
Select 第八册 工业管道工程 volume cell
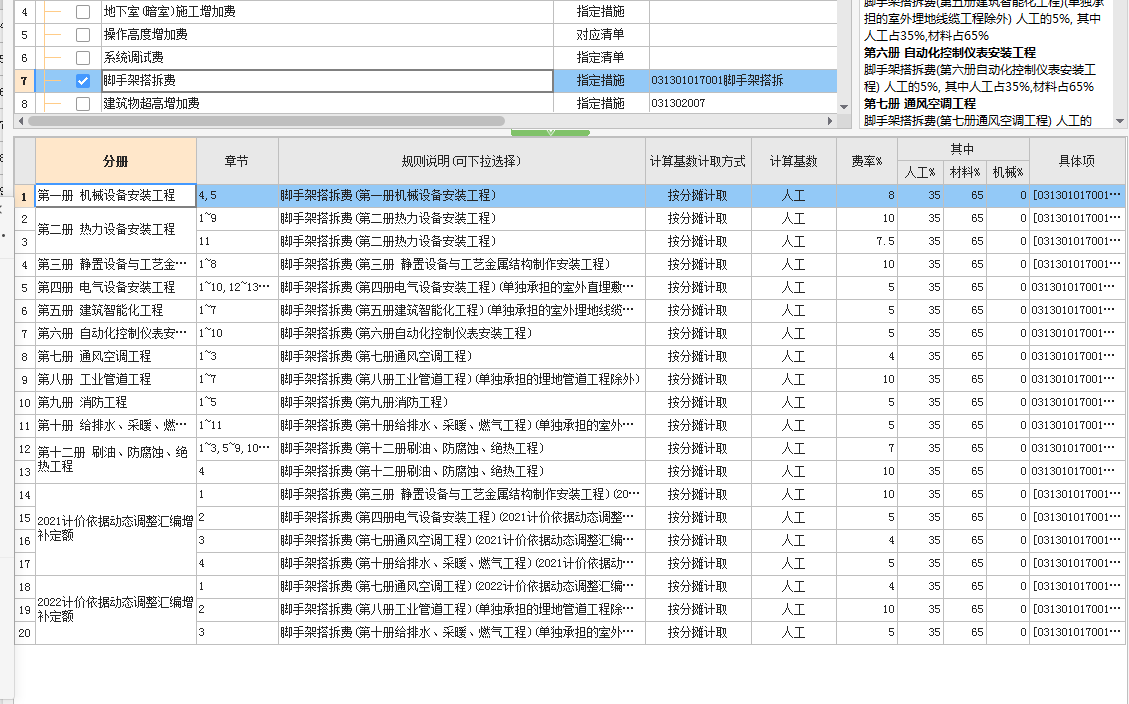point(115,379)
